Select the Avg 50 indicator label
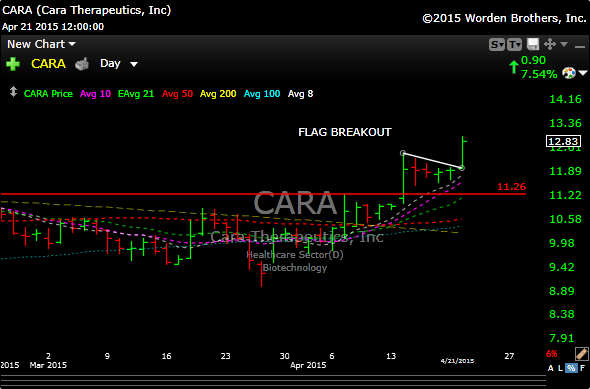The width and height of the screenshot is (590, 389). point(177,94)
